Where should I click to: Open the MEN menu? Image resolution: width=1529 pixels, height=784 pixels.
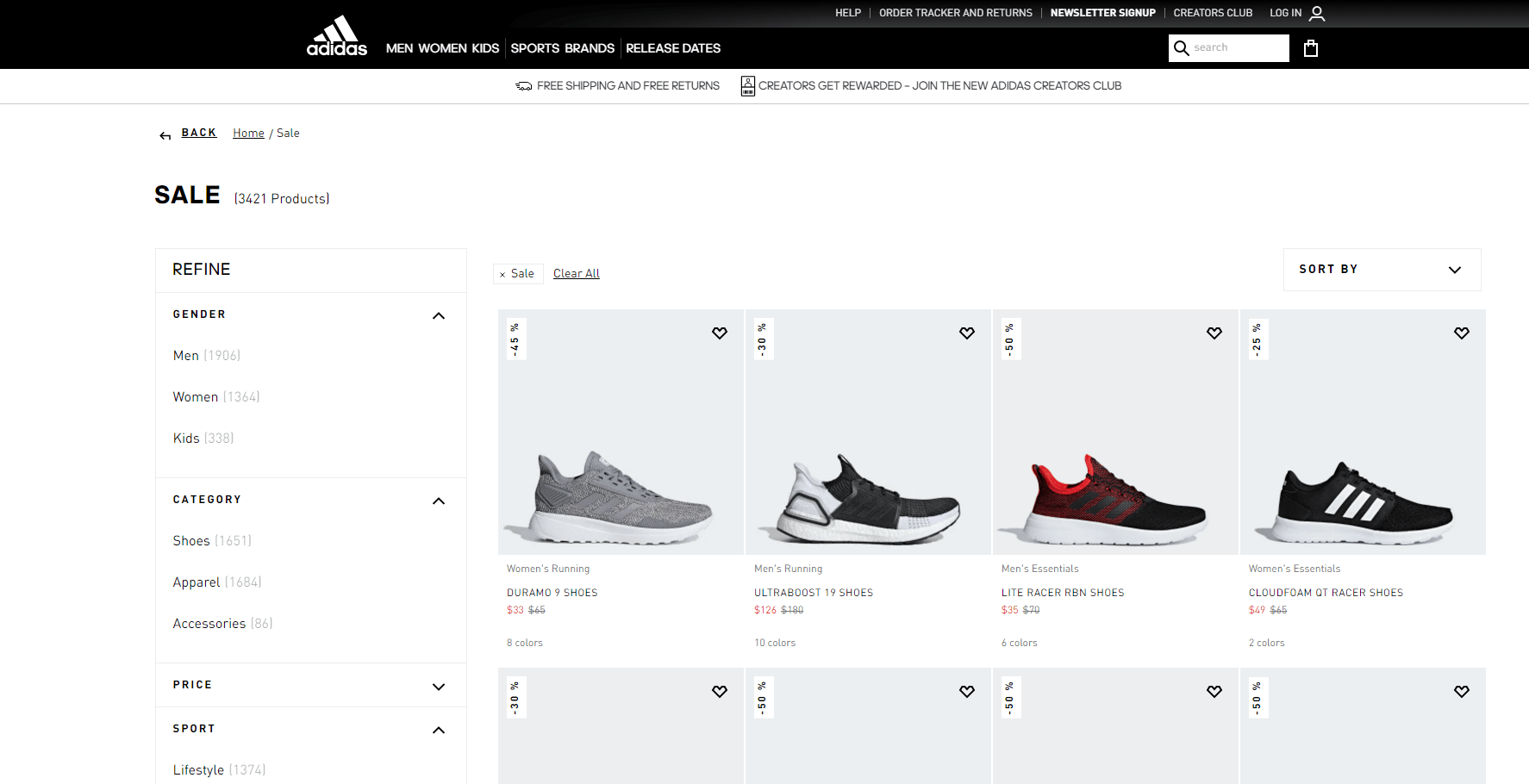(399, 48)
